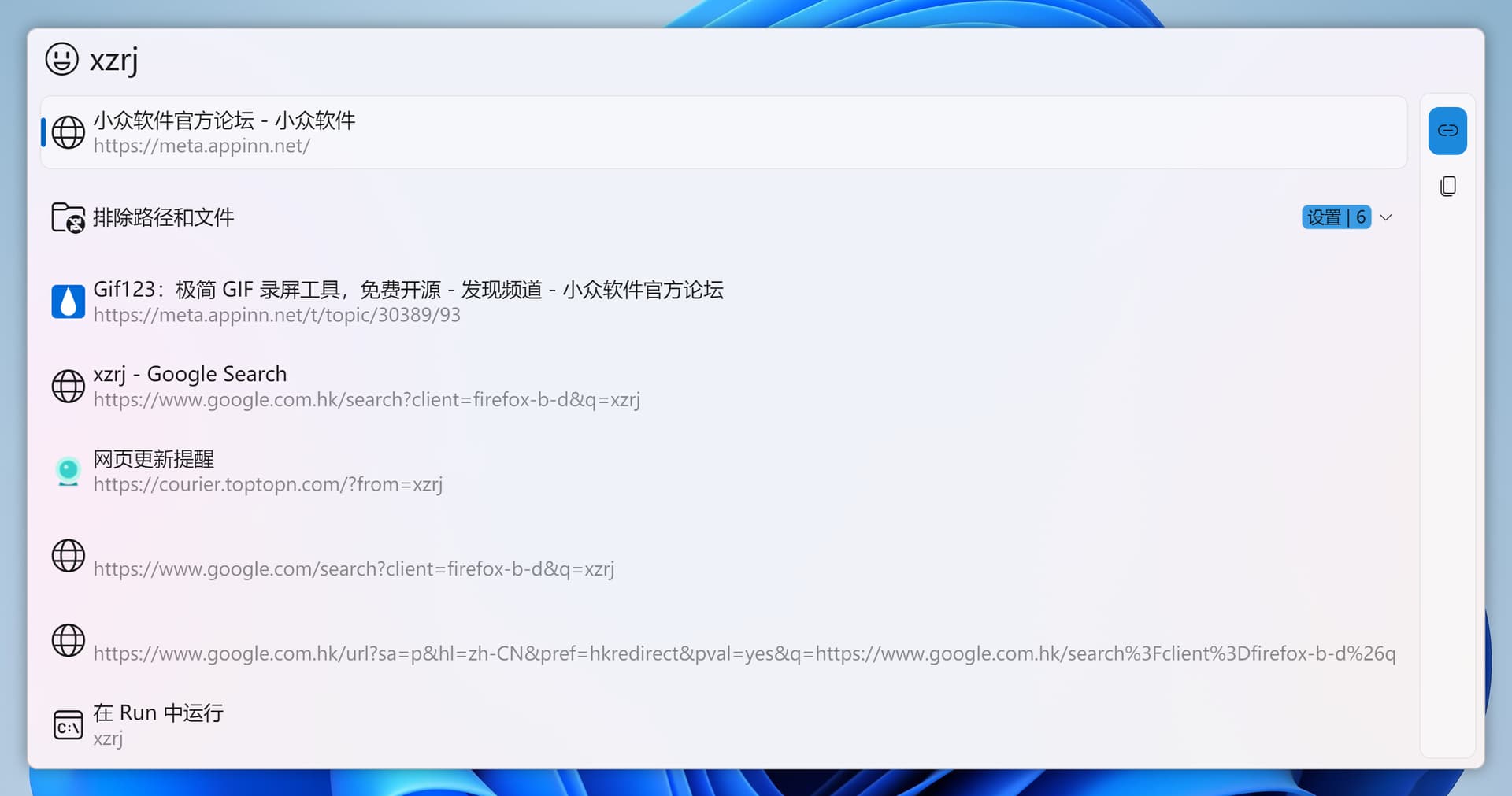Click the 设置 | 6 badge
The width and height of the screenshot is (1512, 796).
[x=1336, y=217]
